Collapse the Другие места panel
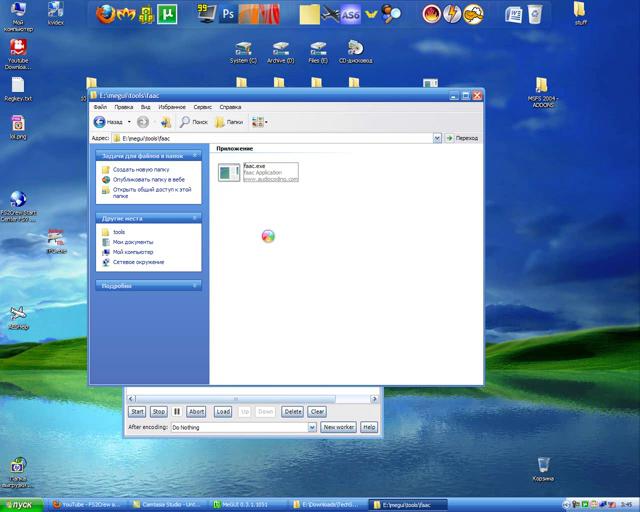Screen dimensions: 640x512 click(x=195, y=218)
